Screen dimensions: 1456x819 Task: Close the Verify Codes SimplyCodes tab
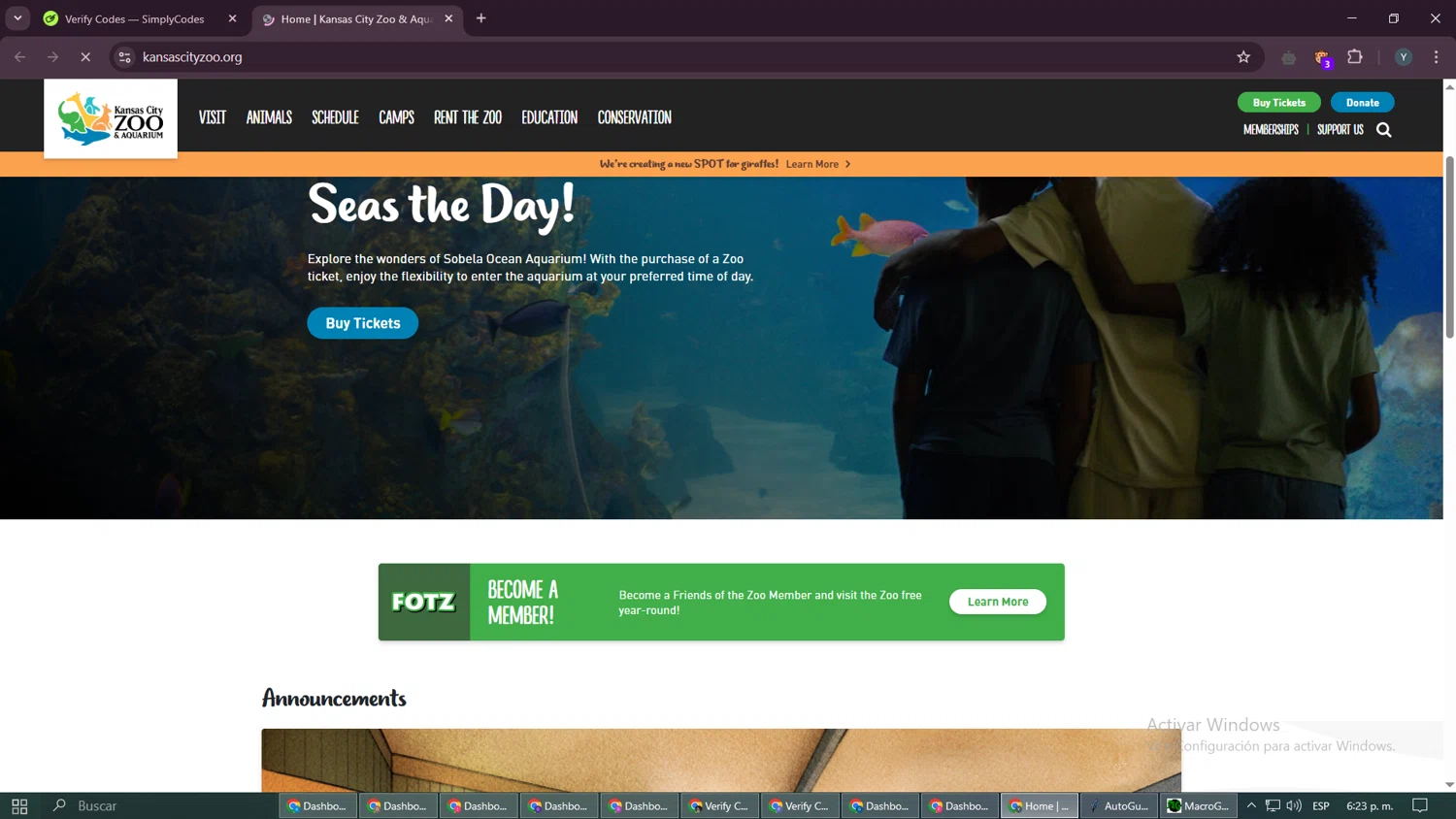coord(232,18)
